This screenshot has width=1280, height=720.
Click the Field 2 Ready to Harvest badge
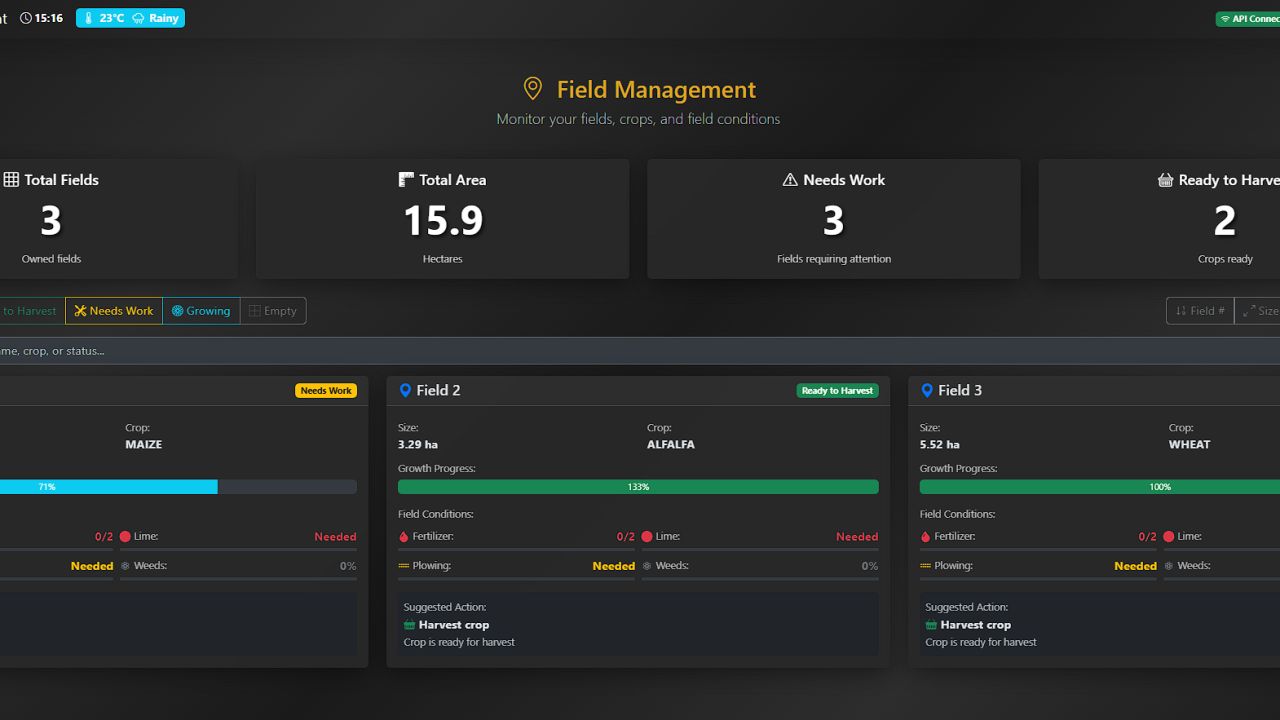pyautogui.click(x=837, y=391)
